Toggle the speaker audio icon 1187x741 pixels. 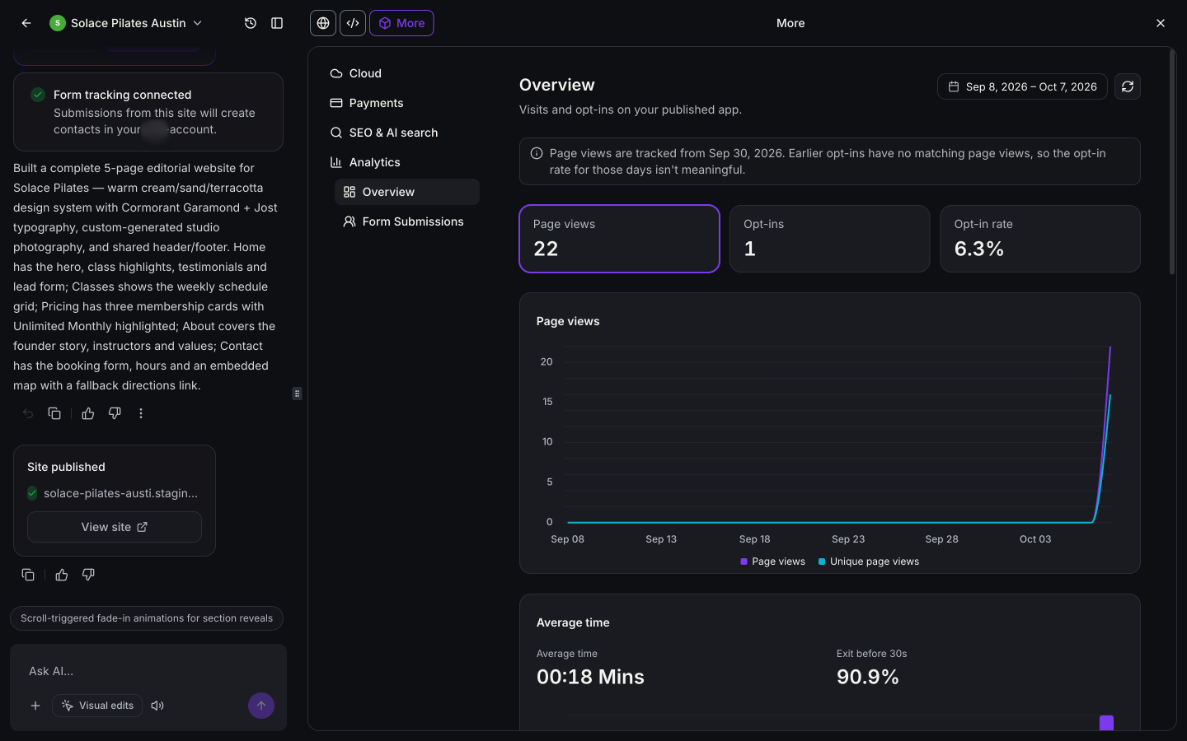click(157, 705)
